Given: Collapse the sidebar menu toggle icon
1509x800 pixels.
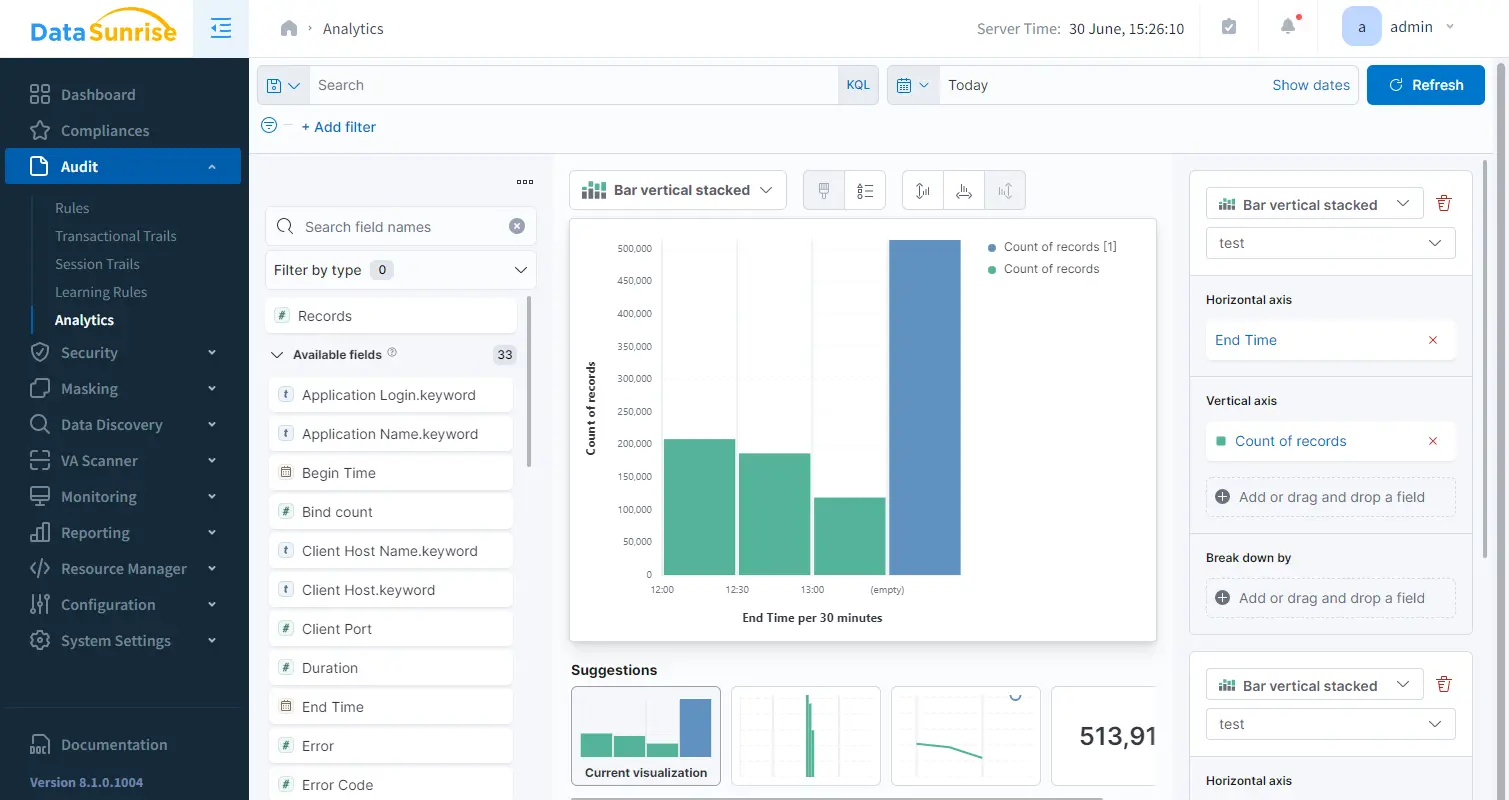Looking at the screenshot, I should [221, 29].
